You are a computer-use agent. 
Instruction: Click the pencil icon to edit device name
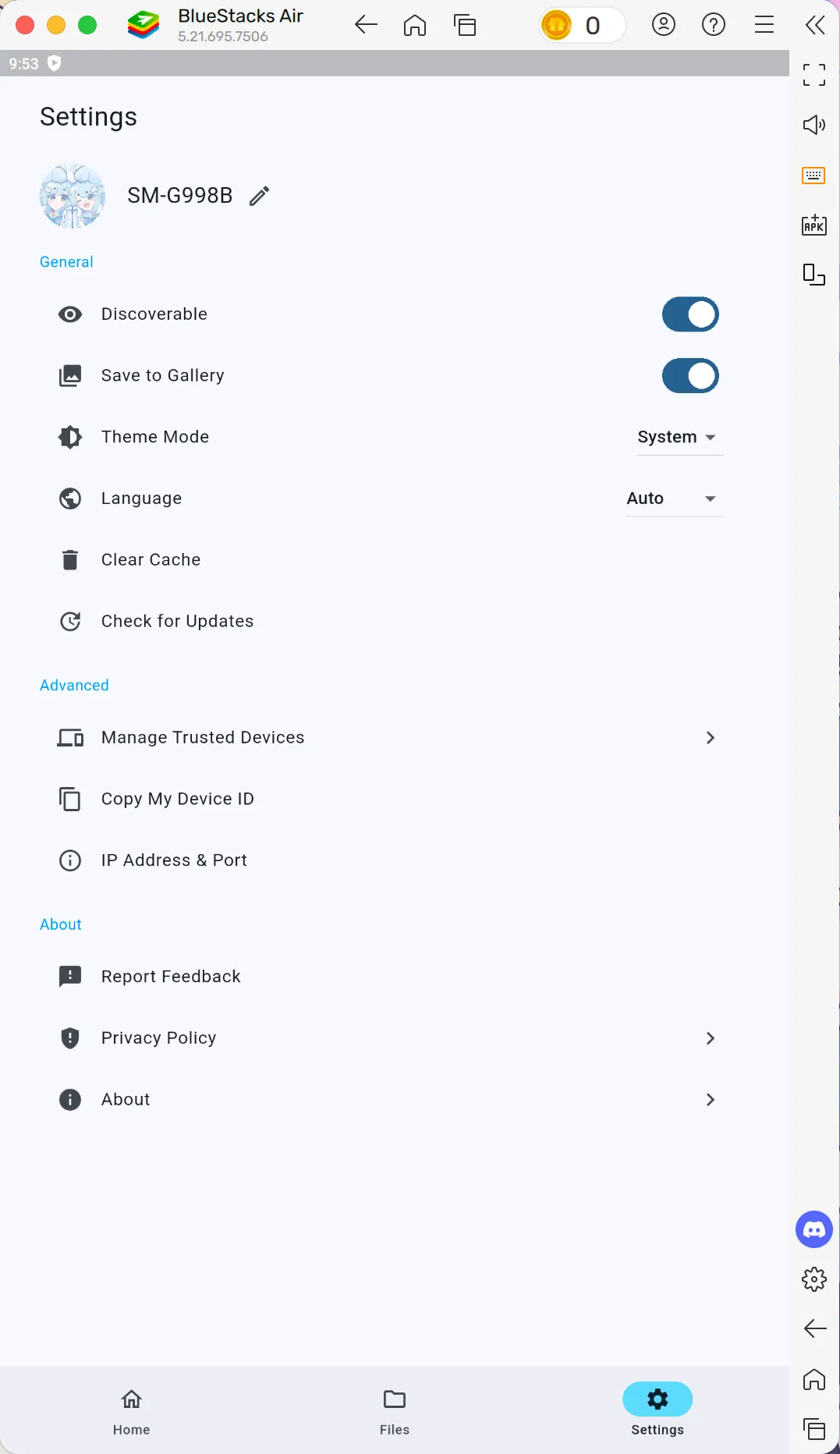pos(260,196)
